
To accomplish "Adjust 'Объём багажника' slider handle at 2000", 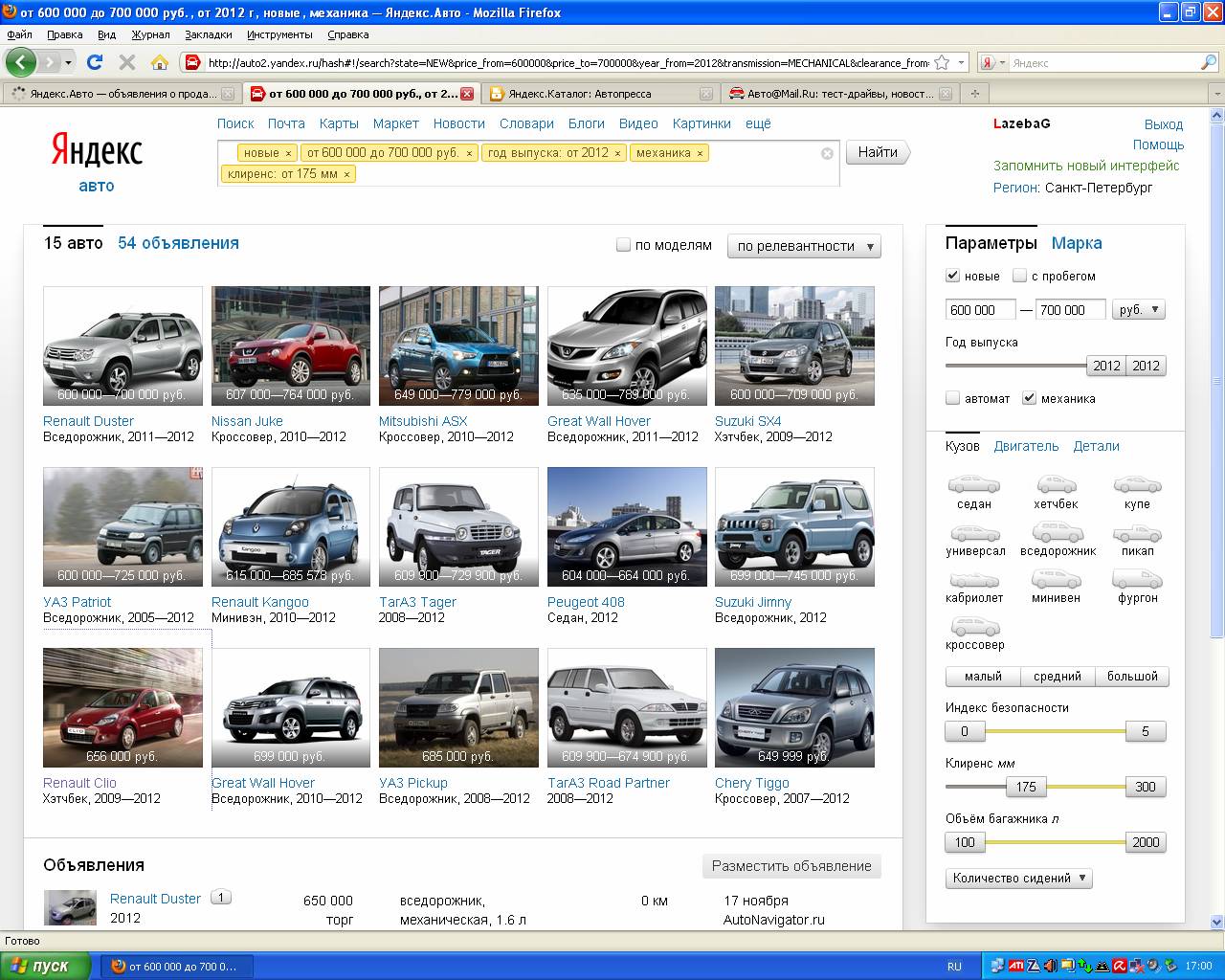I will coord(1146,842).
